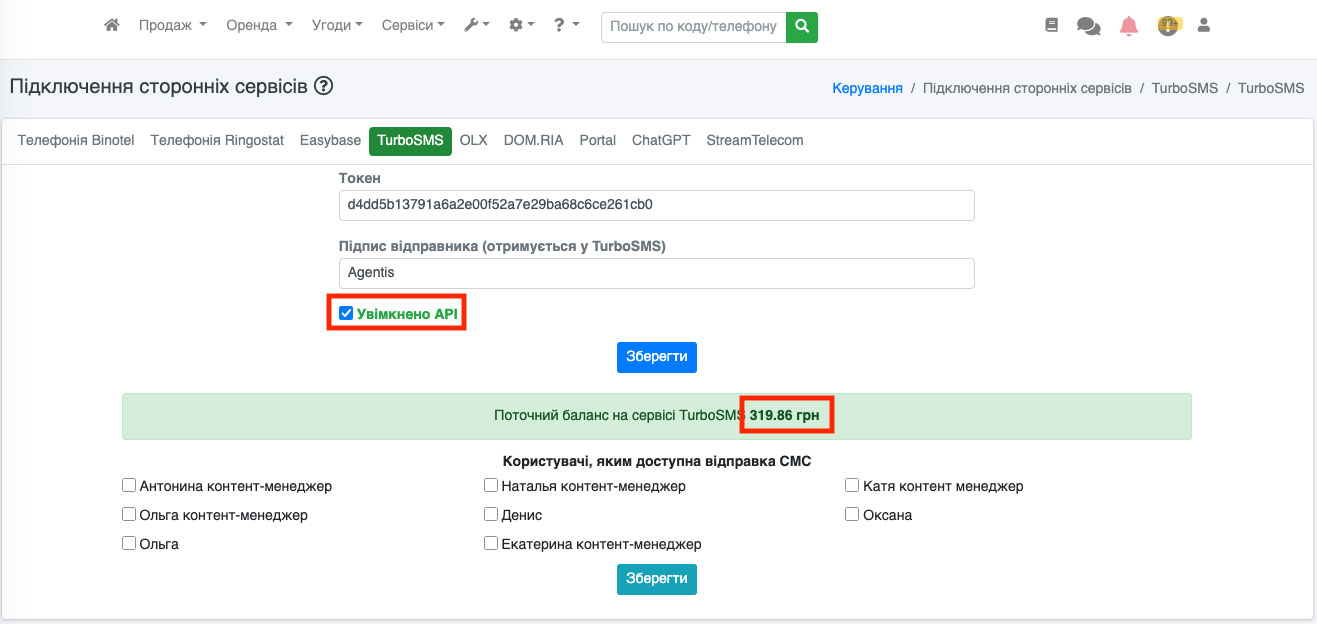Click the home icon in navbar
This screenshot has width=1317, height=624.
point(112,26)
